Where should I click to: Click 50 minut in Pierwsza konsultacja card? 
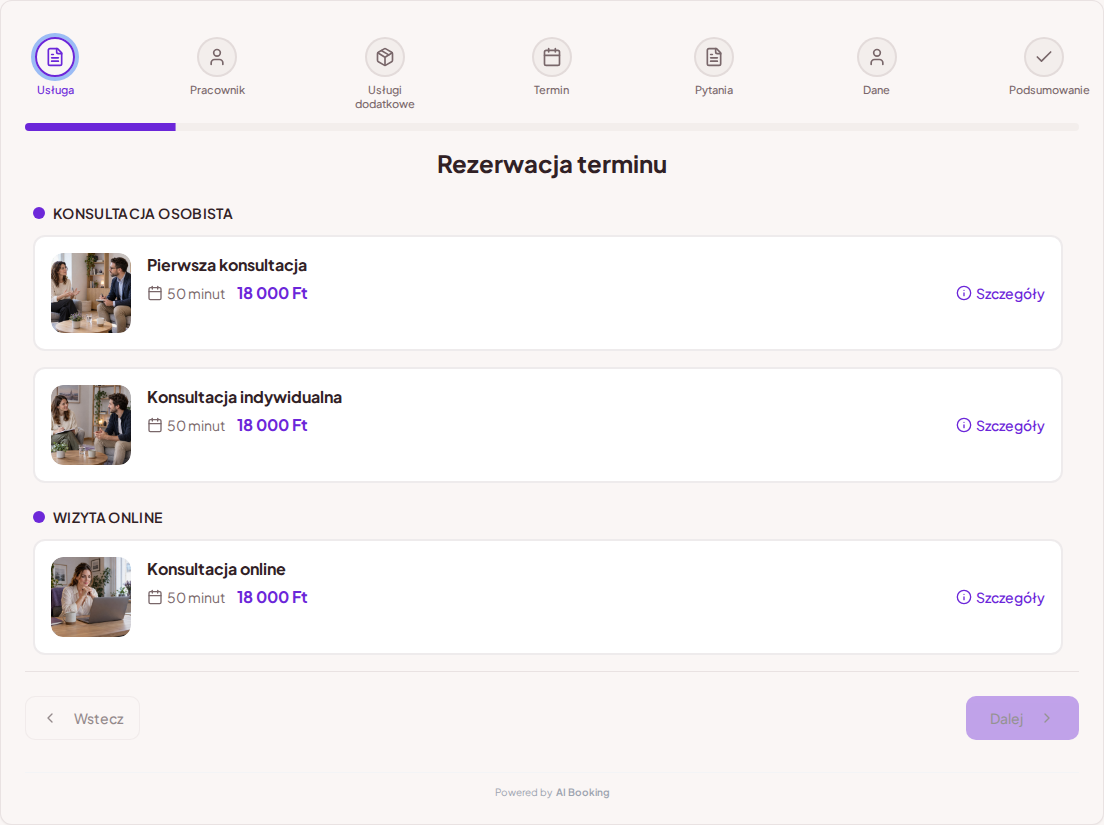point(196,294)
